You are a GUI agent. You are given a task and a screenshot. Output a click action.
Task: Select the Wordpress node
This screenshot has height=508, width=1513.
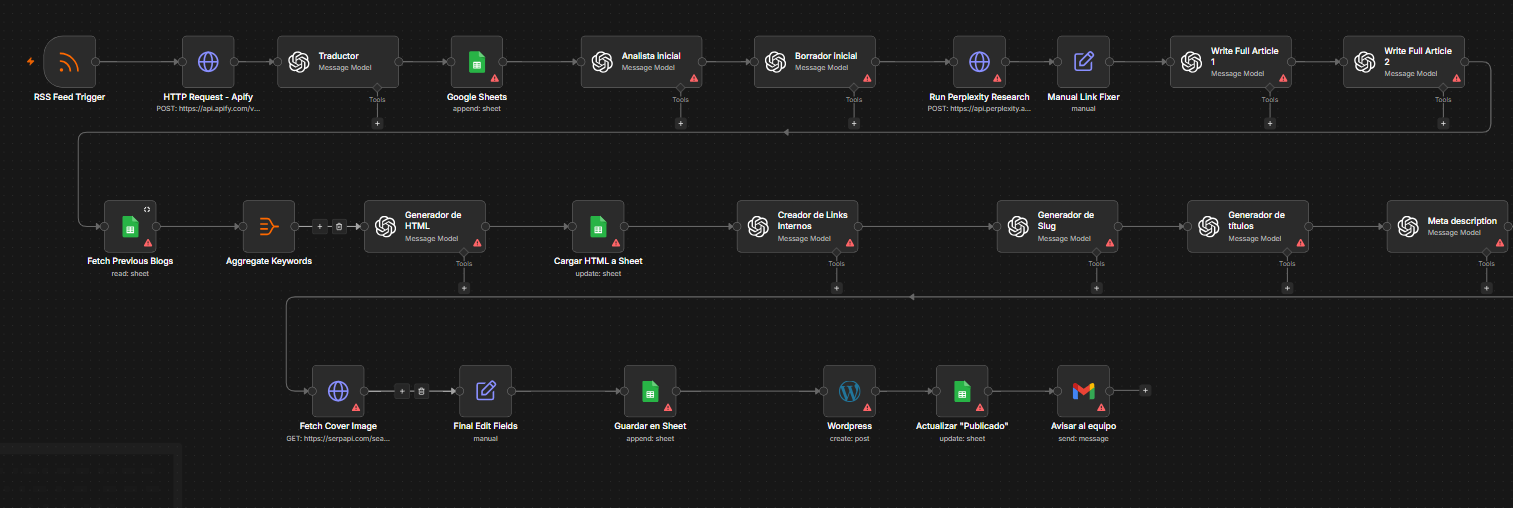coord(849,390)
